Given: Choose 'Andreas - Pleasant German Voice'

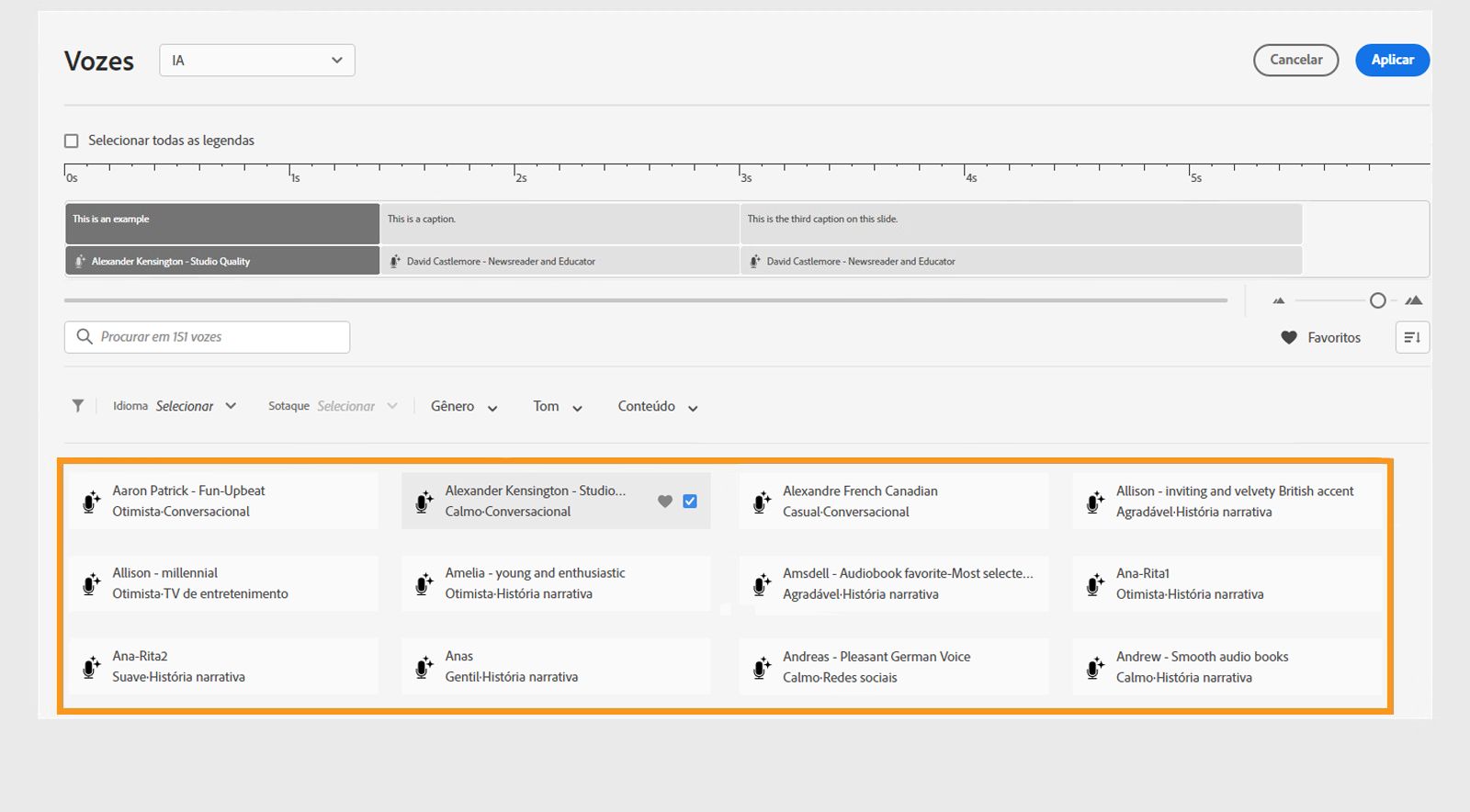Looking at the screenshot, I should pyautogui.click(x=876, y=656).
